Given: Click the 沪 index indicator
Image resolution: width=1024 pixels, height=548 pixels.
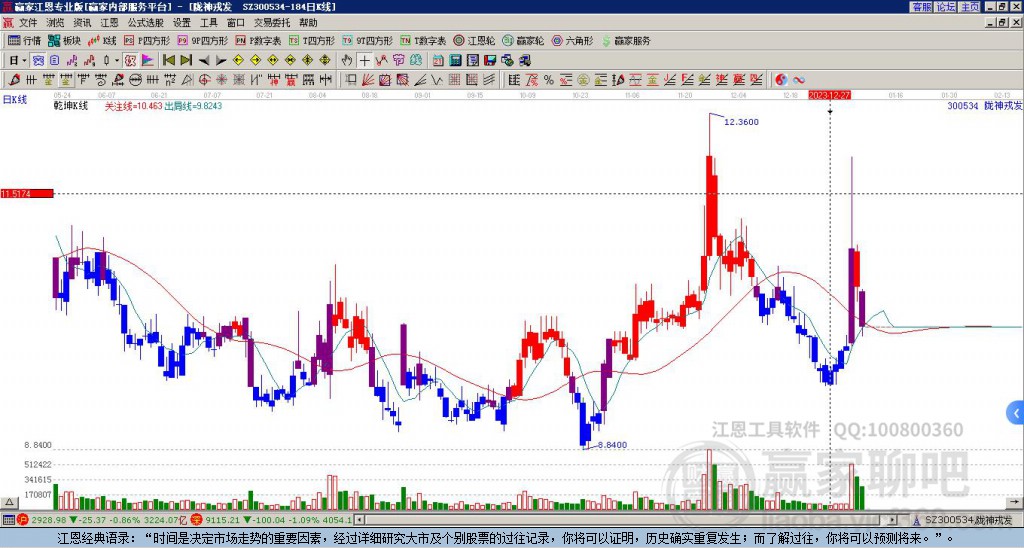Looking at the screenshot, I should pyautogui.click(x=22, y=520).
